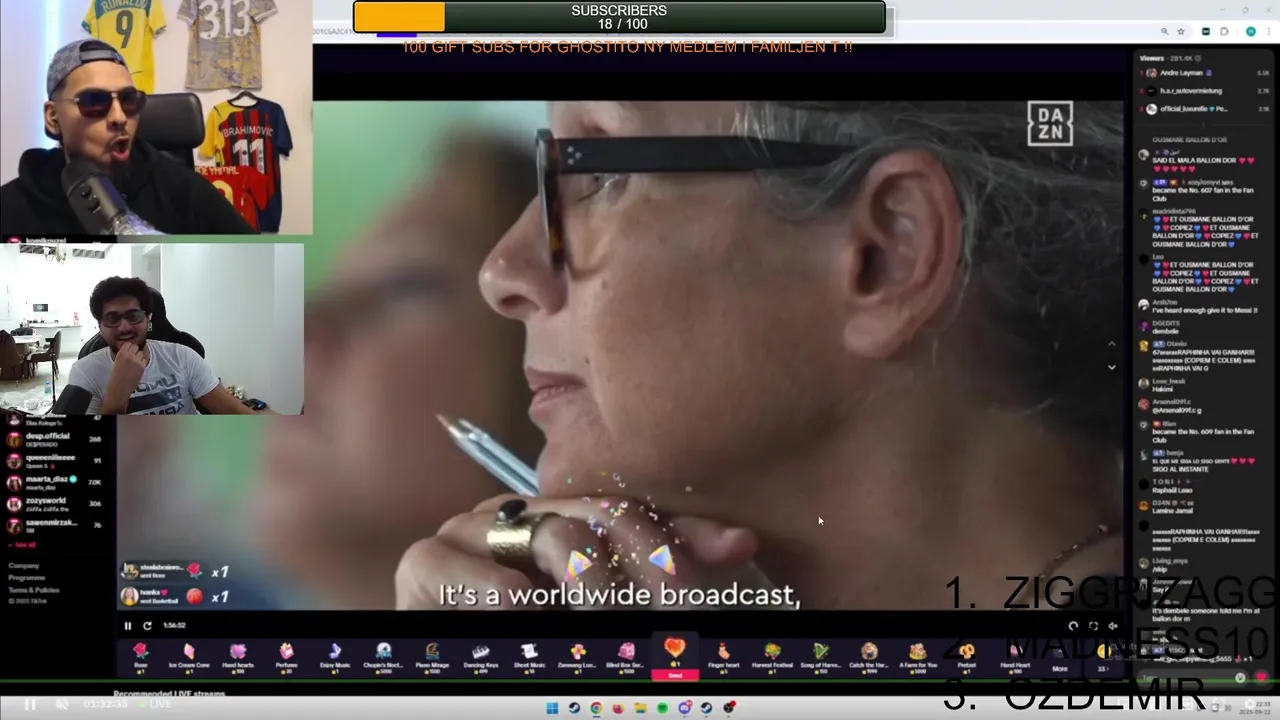Click the DAZN logo on the video
Image resolution: width=1280 pixels, height=720 pixels.
(1050, 123)
